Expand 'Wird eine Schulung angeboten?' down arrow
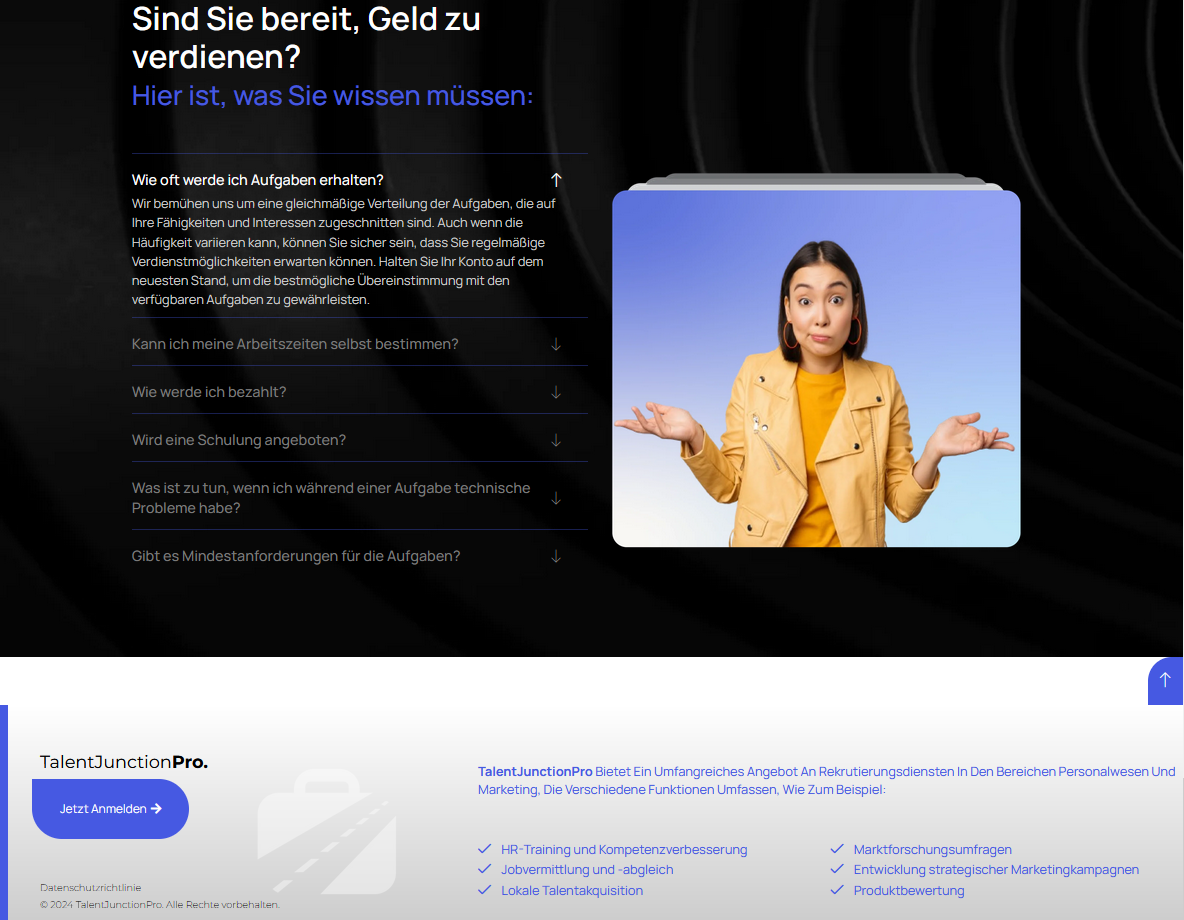The height and width of the screenshot is (920, 1184). point(556,440)
